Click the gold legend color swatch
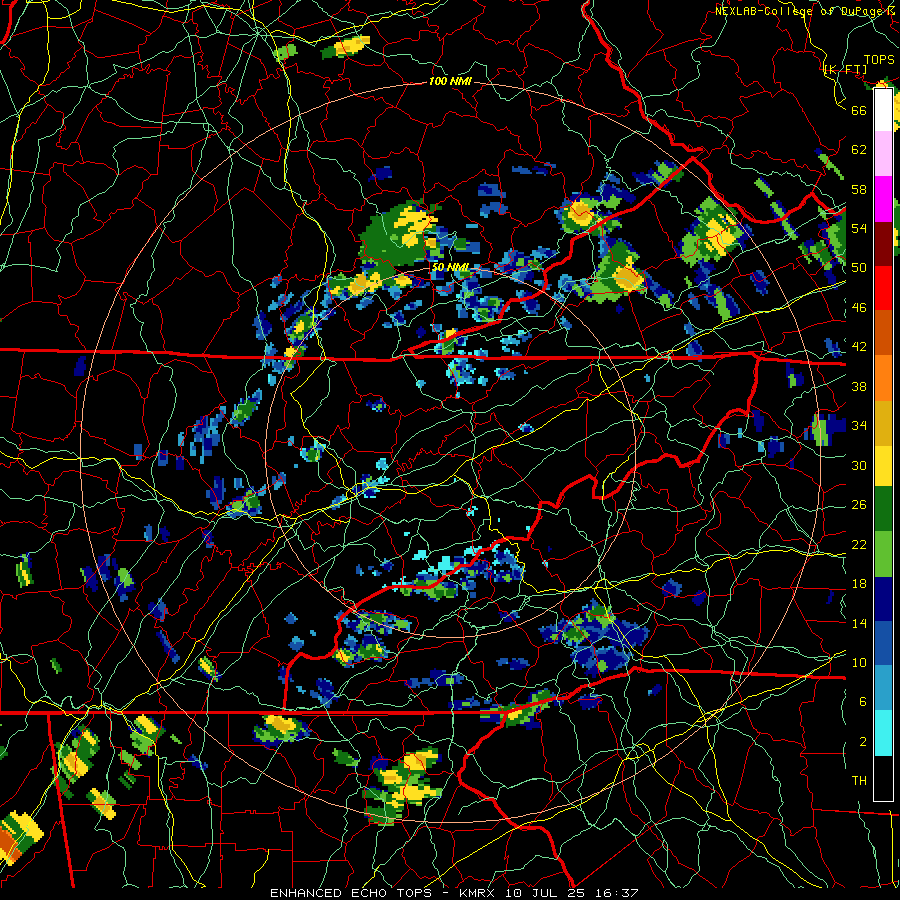The width and height of the screenshot is (900, 900). point(883,423)
